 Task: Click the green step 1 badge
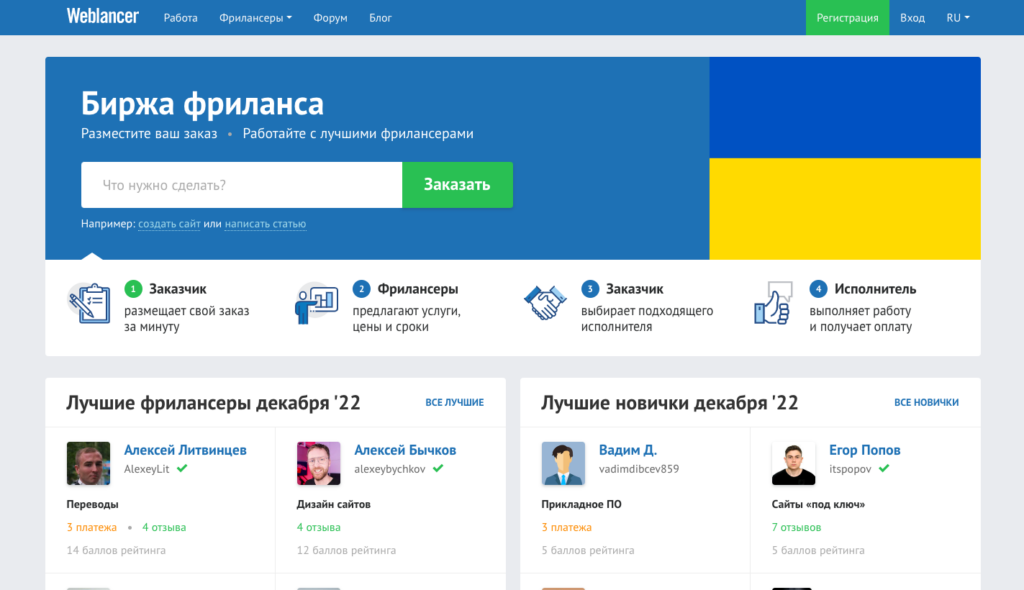(x=133, y=289)
